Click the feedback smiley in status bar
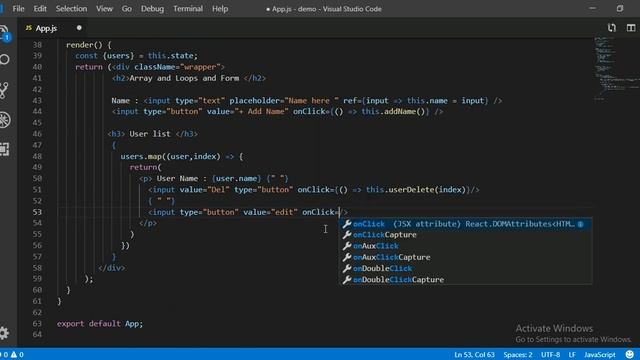 (630, 354)
